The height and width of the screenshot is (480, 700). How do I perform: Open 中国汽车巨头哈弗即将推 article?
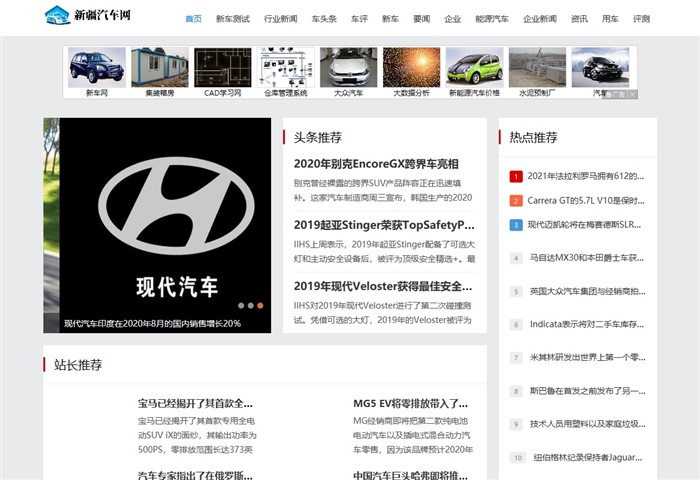click(x=410, y=475)
